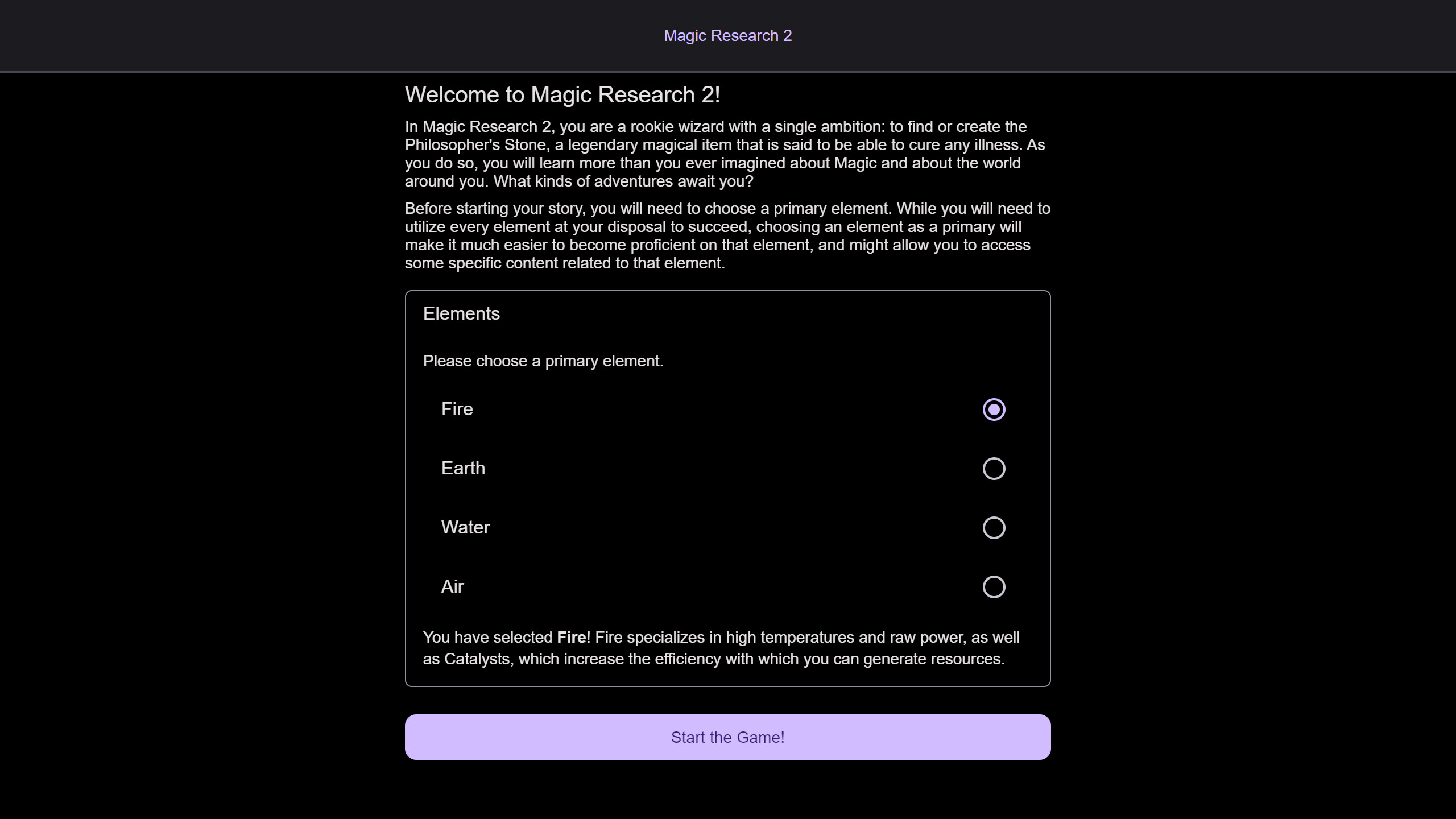Click the You have selected Fire description
The width and height of the screenshot is (1456, 819).
coord(721,648)
